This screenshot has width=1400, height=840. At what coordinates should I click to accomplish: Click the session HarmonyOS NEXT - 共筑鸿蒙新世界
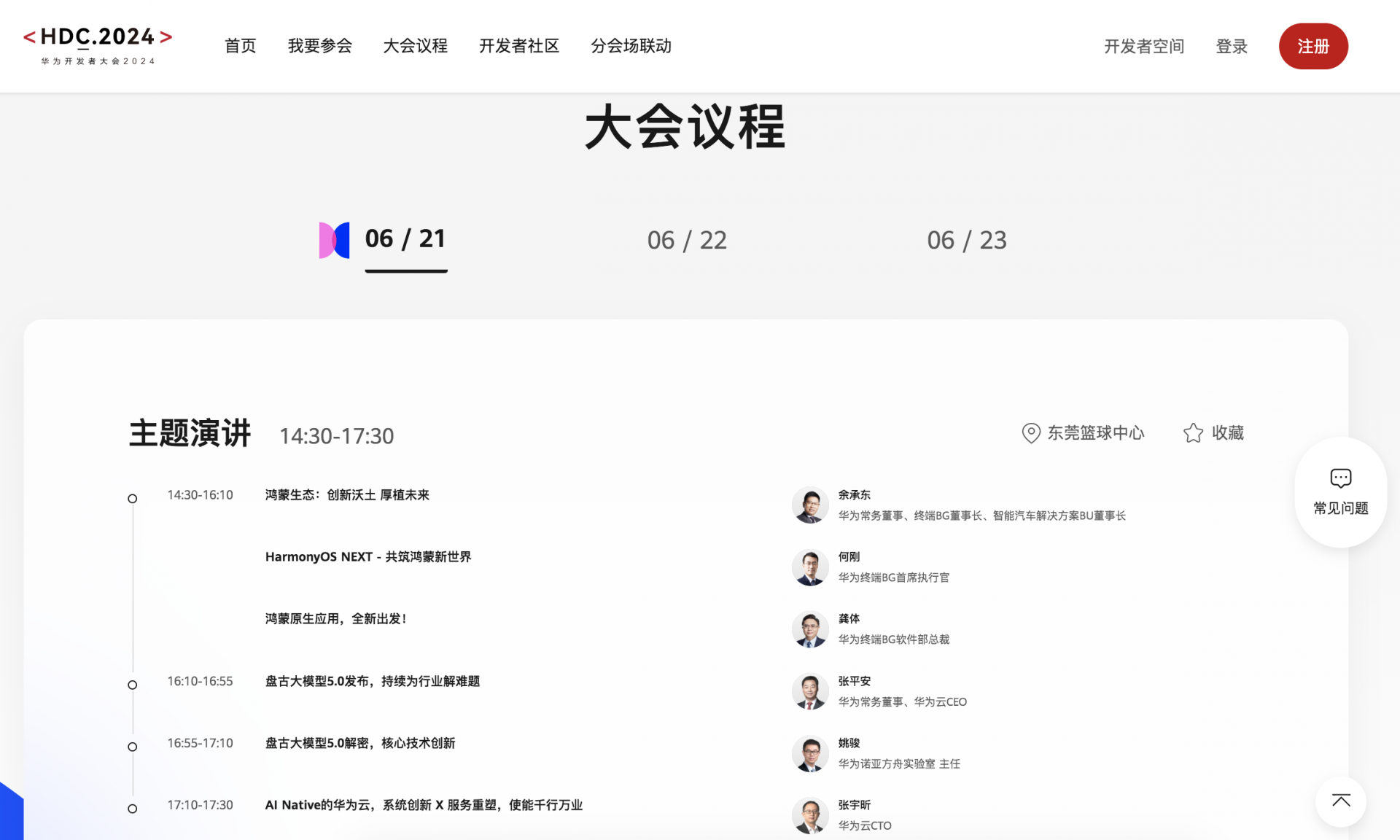point(368,557)
